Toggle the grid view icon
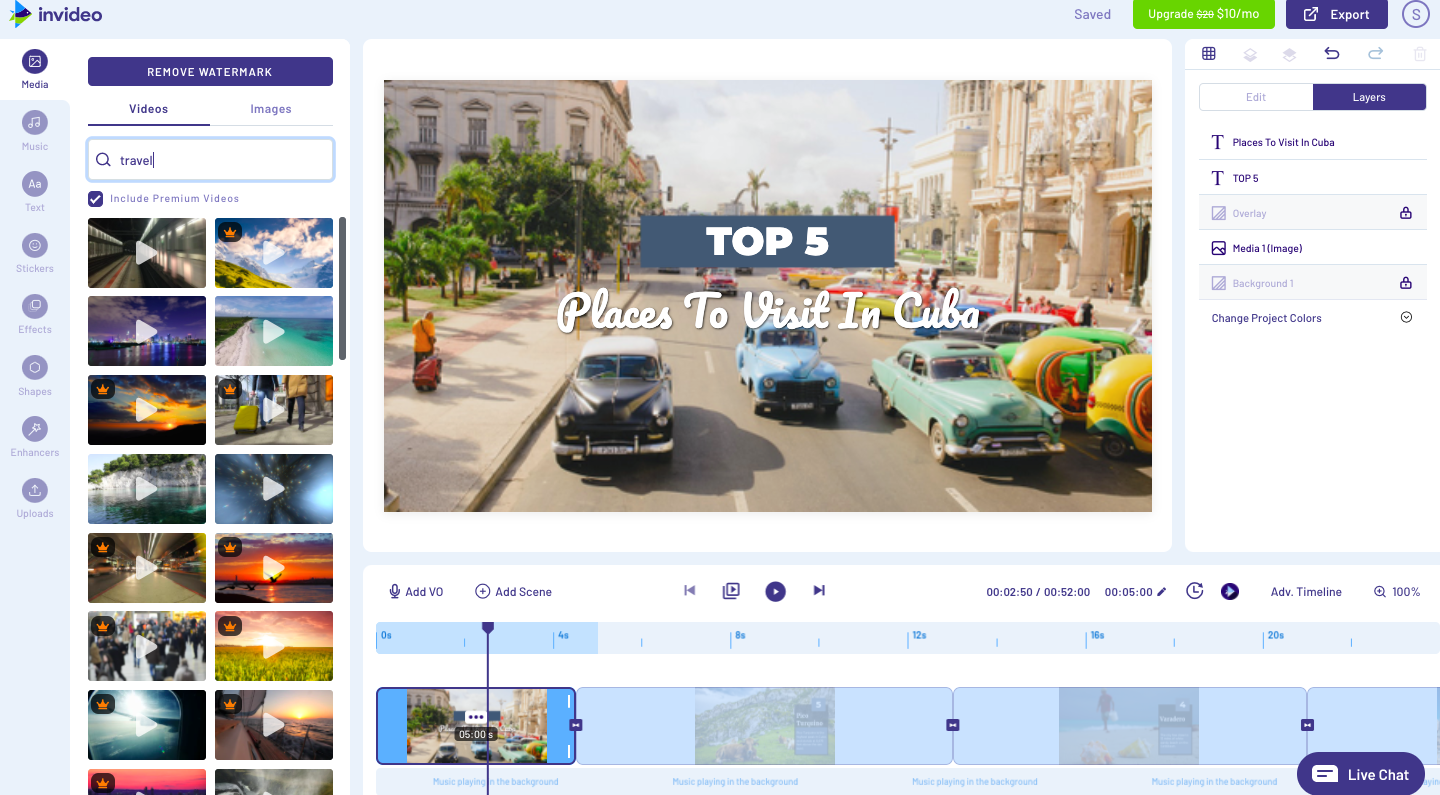 pyautogui.click(x=1208, y=54)
